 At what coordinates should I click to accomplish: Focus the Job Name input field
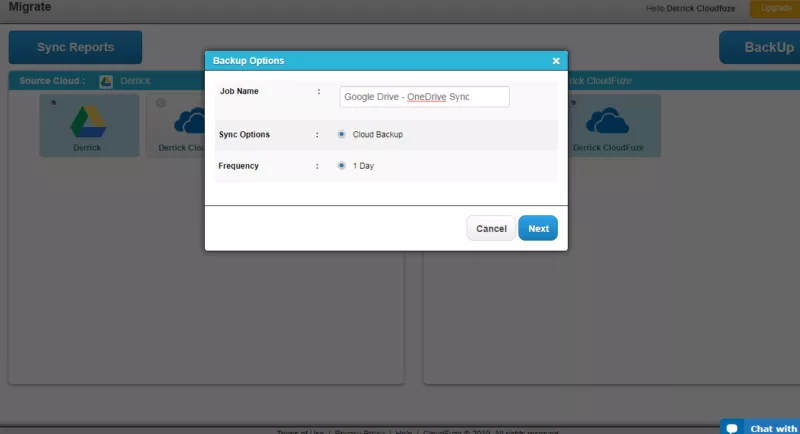click(424, 96)
